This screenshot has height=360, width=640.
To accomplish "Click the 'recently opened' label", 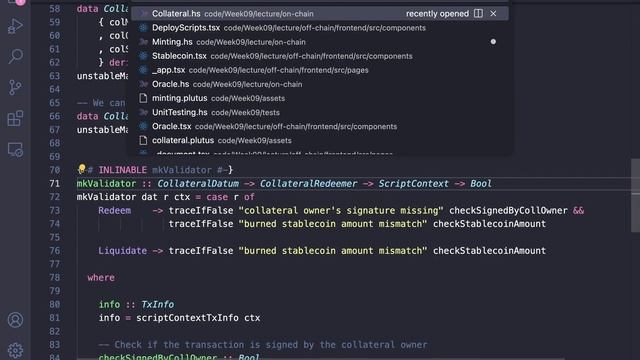I will [x=437, y=13].
